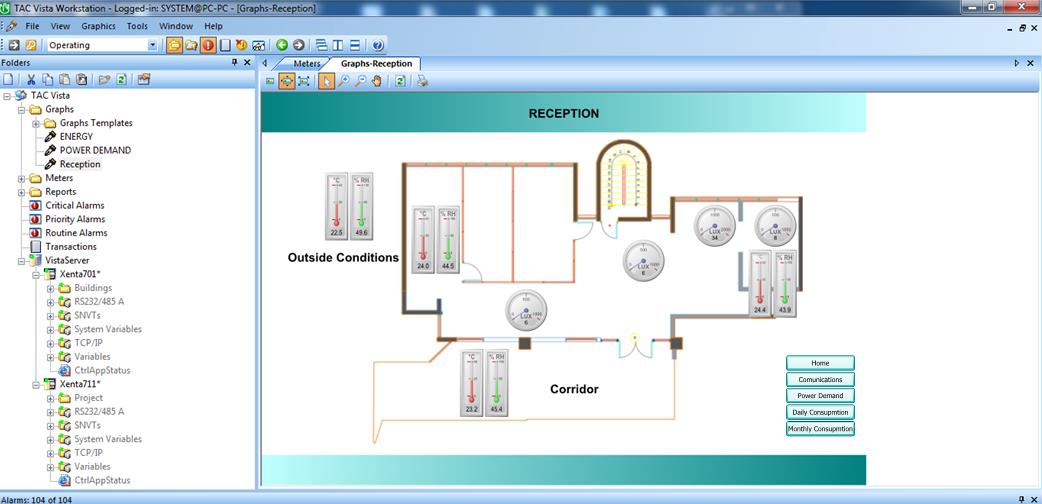Toggle fit-to-window graphics button
This screenshot has width=1042, height=504.
click(x=287, y=81)
